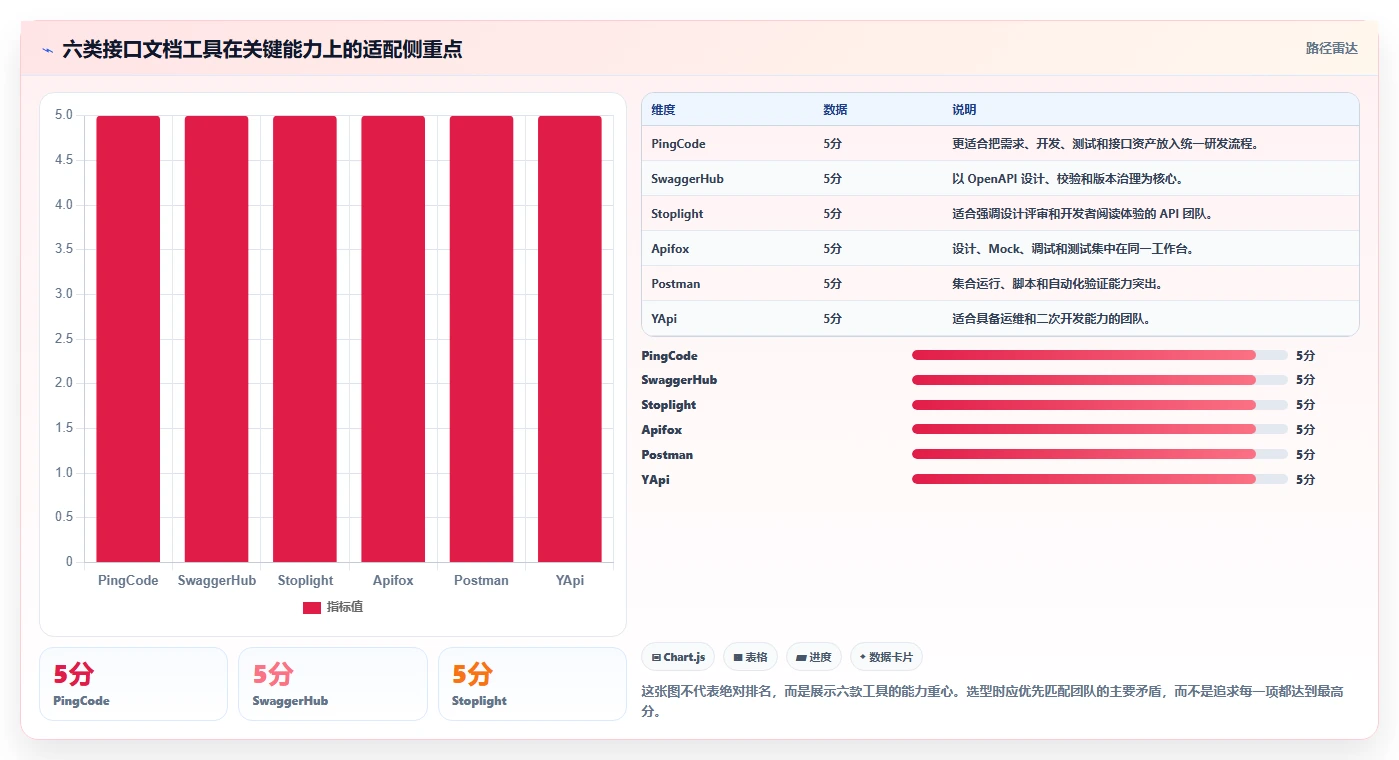Click the YApi label in progress list

point(655,480)
